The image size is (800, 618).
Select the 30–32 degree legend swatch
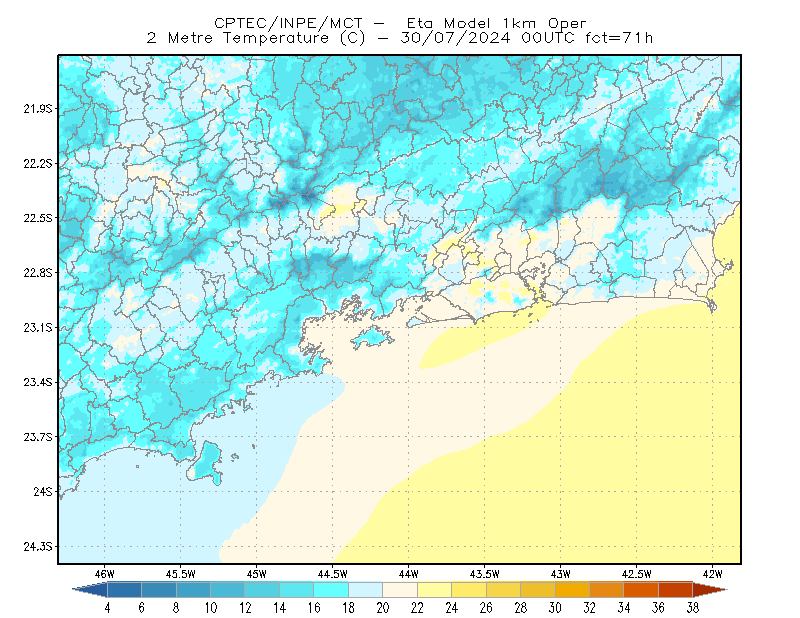point(572,590)
